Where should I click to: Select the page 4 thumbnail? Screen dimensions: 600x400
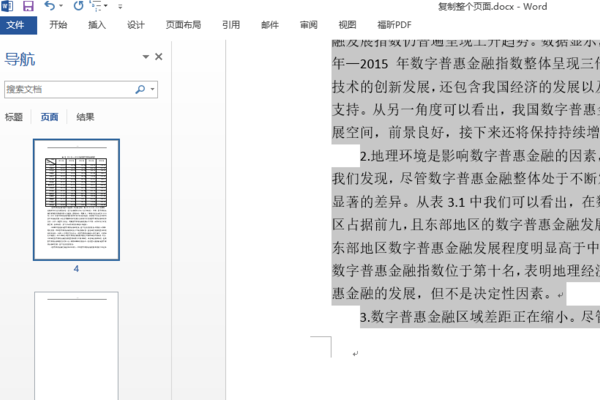coord(76,199)
